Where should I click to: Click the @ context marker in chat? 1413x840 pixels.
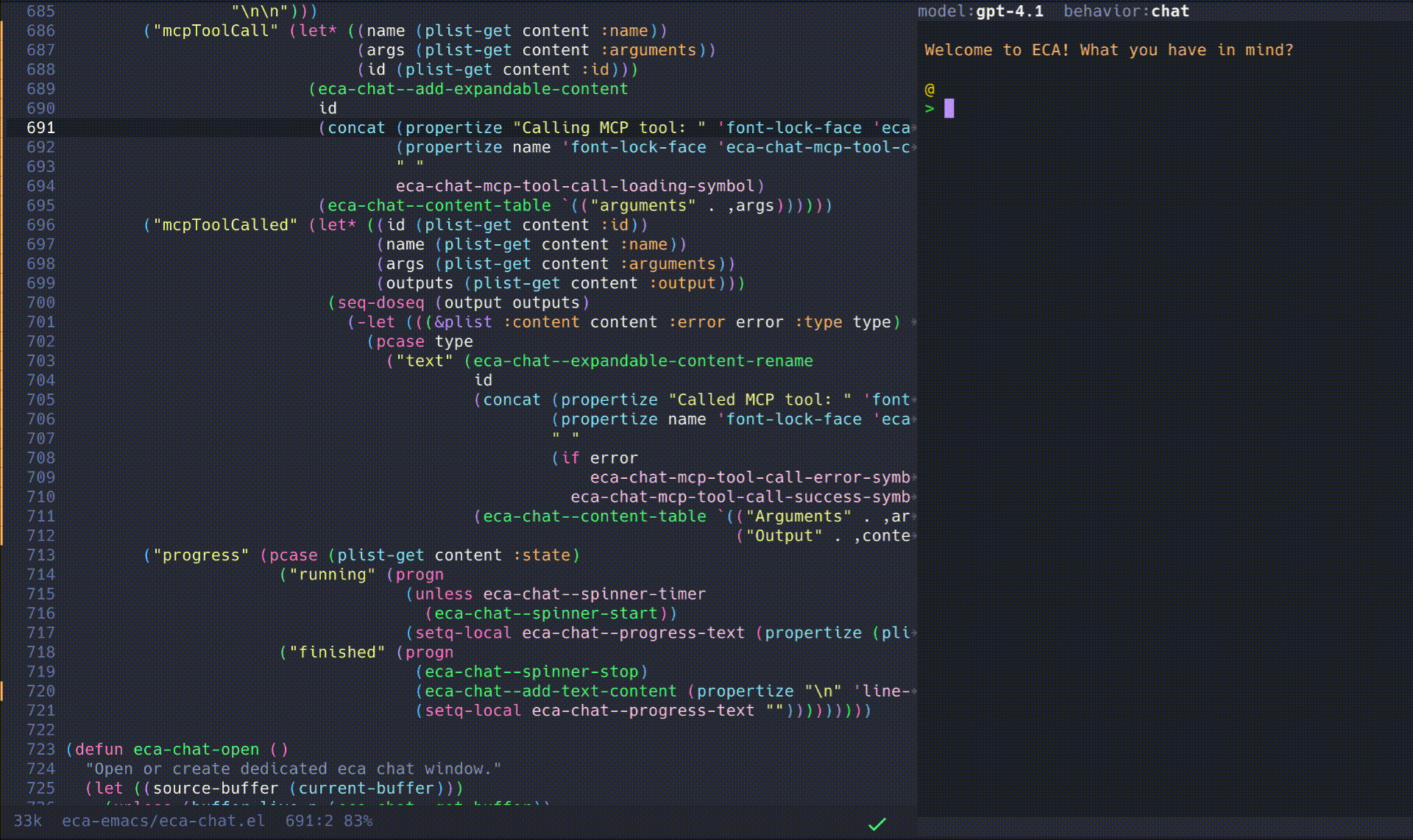(929, 90)
